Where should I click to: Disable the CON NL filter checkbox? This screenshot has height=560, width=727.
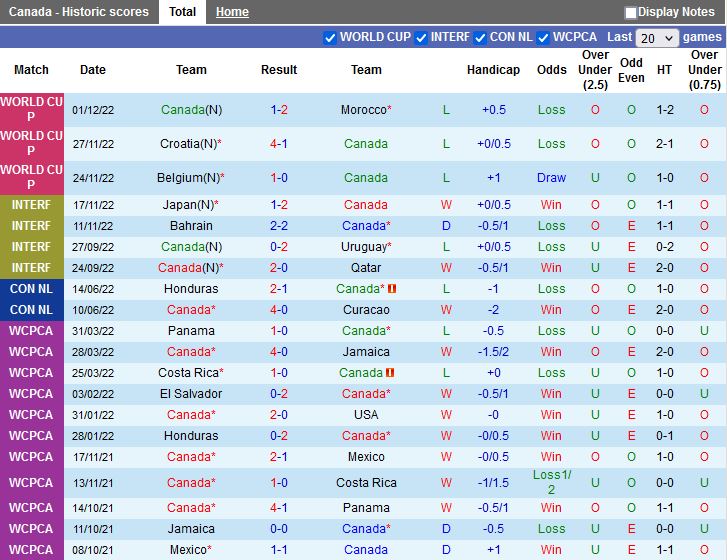[481, 38]
